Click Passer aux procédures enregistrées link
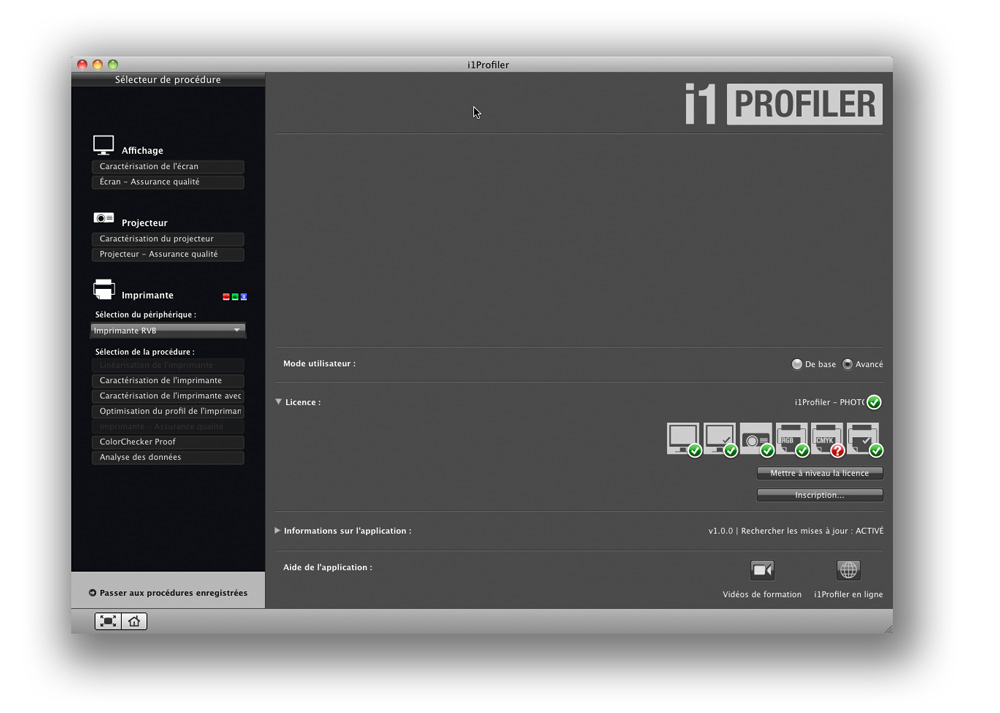 173,592
